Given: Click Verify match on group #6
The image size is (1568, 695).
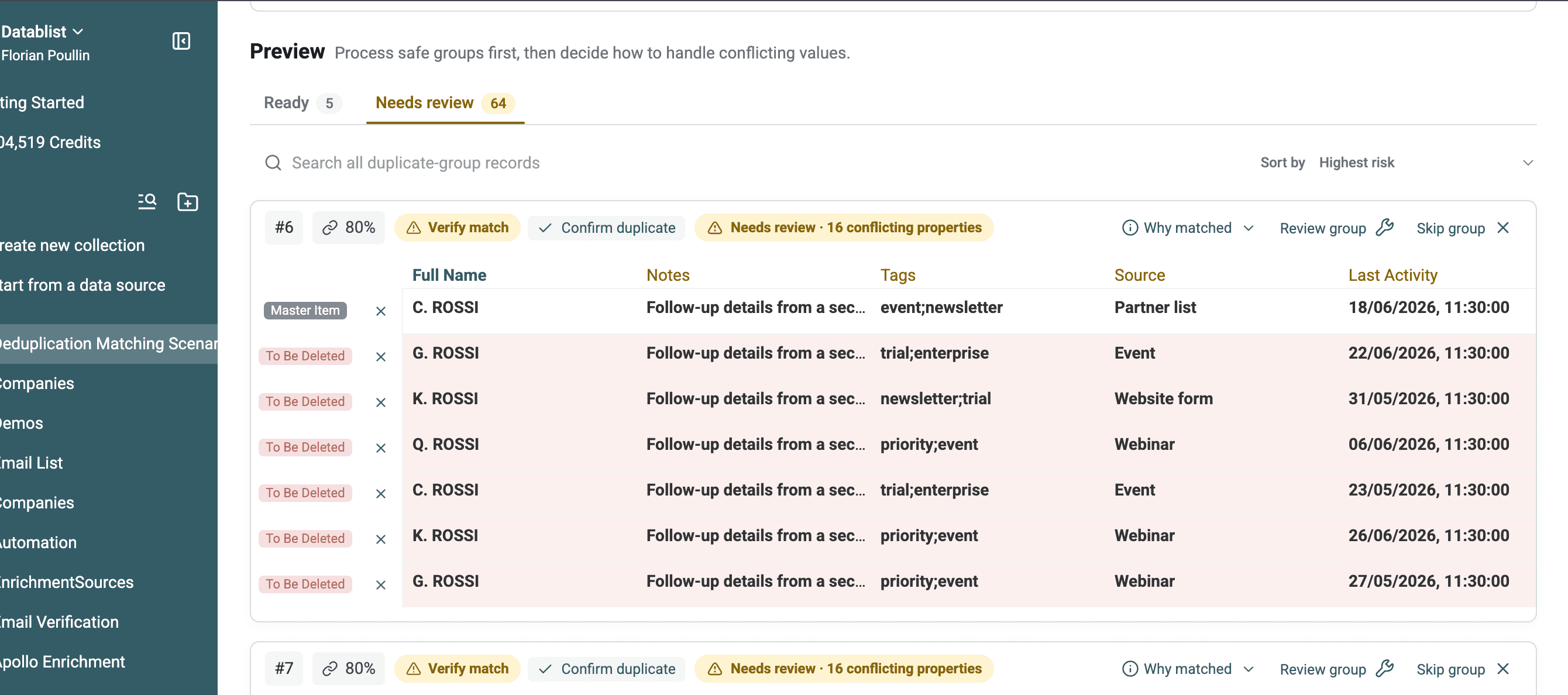Looking at the screenshot, I should click(458, 228).
